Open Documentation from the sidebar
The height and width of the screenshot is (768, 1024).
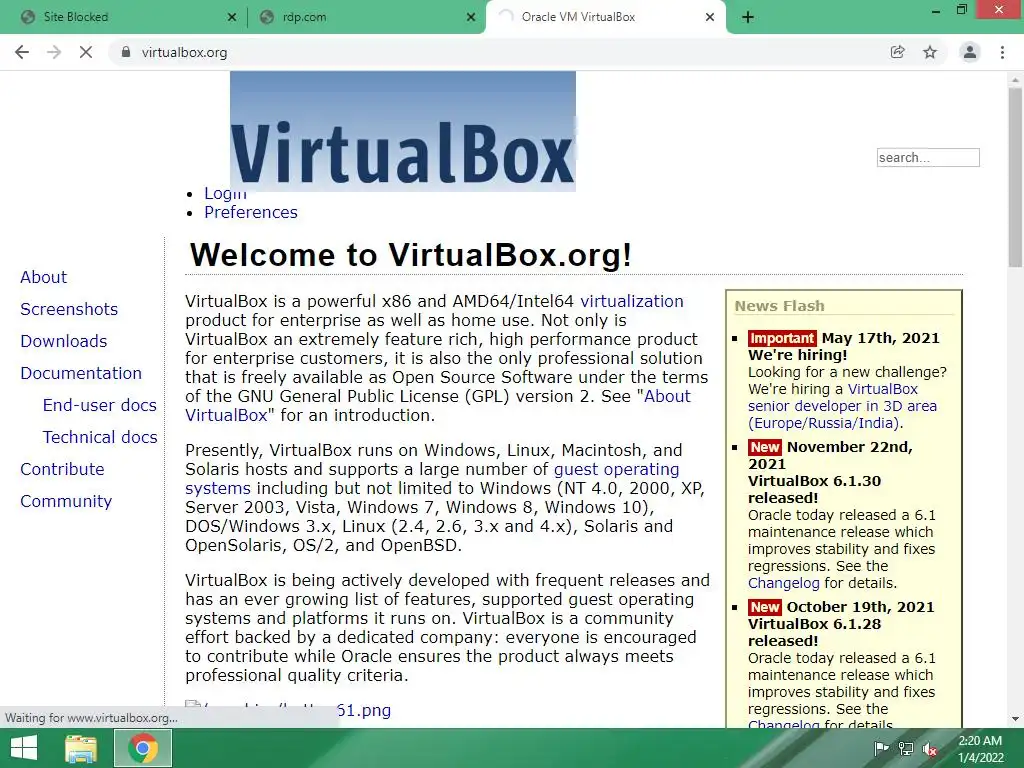point(81,373)
